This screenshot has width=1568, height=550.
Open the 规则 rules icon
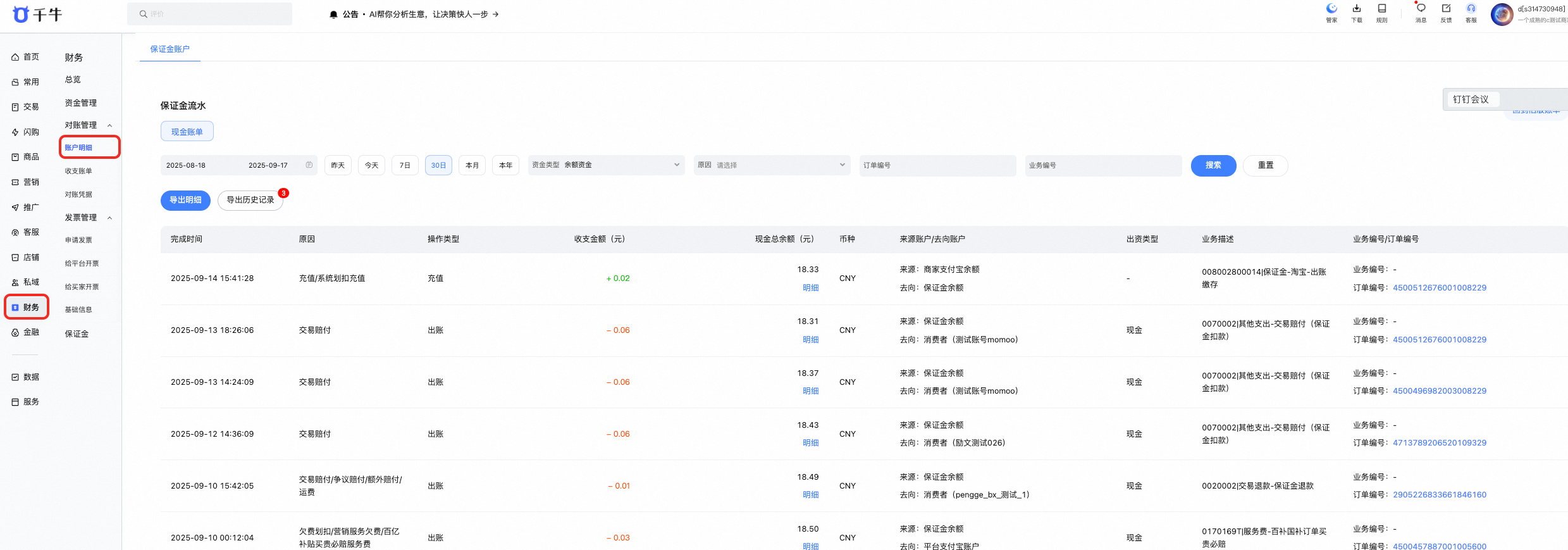coord(1382,8)
